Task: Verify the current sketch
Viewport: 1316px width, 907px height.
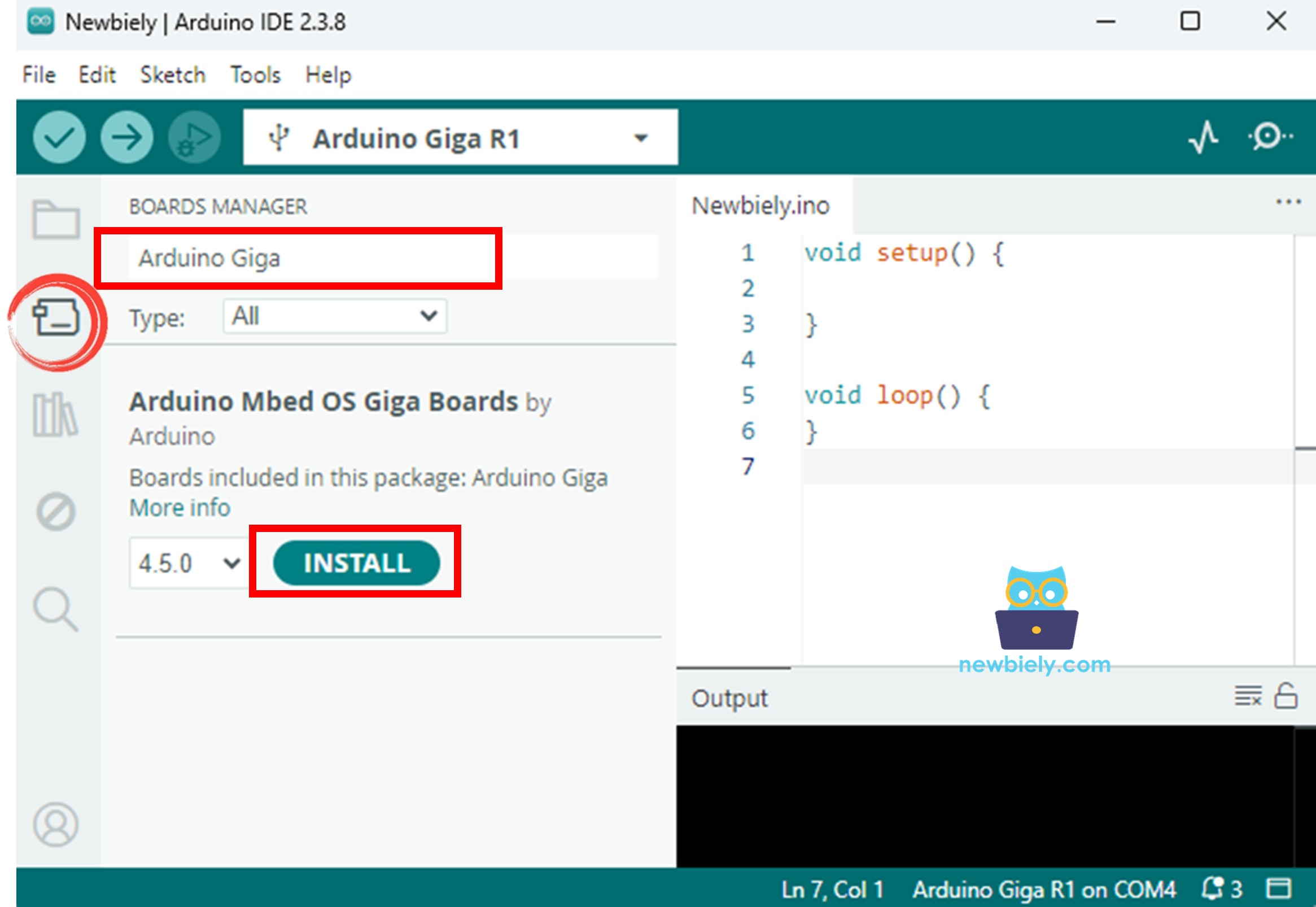Action: 59,137
